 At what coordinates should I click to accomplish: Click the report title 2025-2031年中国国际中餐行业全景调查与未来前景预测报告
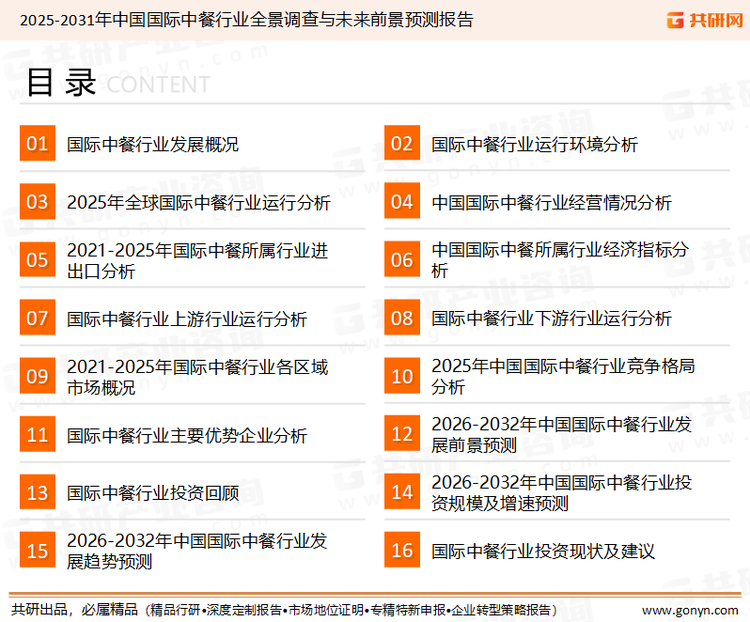[246, 20]
